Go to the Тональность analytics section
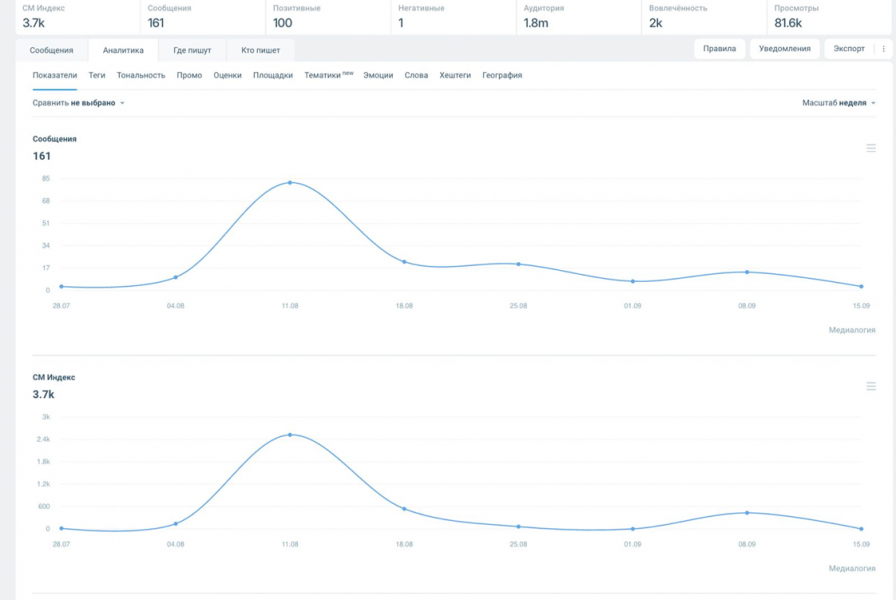The image size is (896, 600). [x=141, y=75]
